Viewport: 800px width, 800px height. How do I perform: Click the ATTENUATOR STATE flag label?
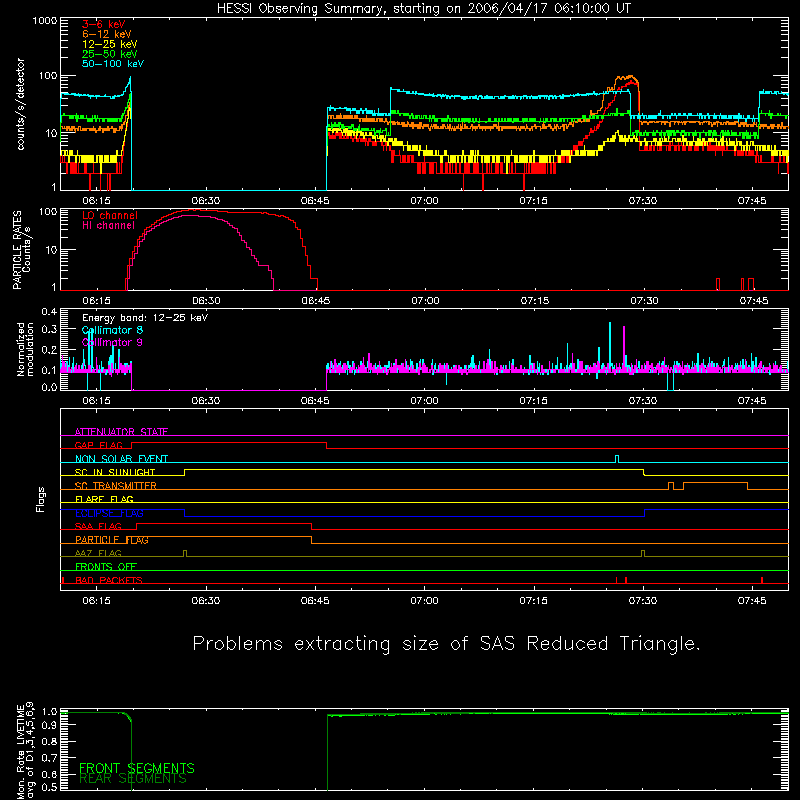pyautogui.click(x=121, y=432)
